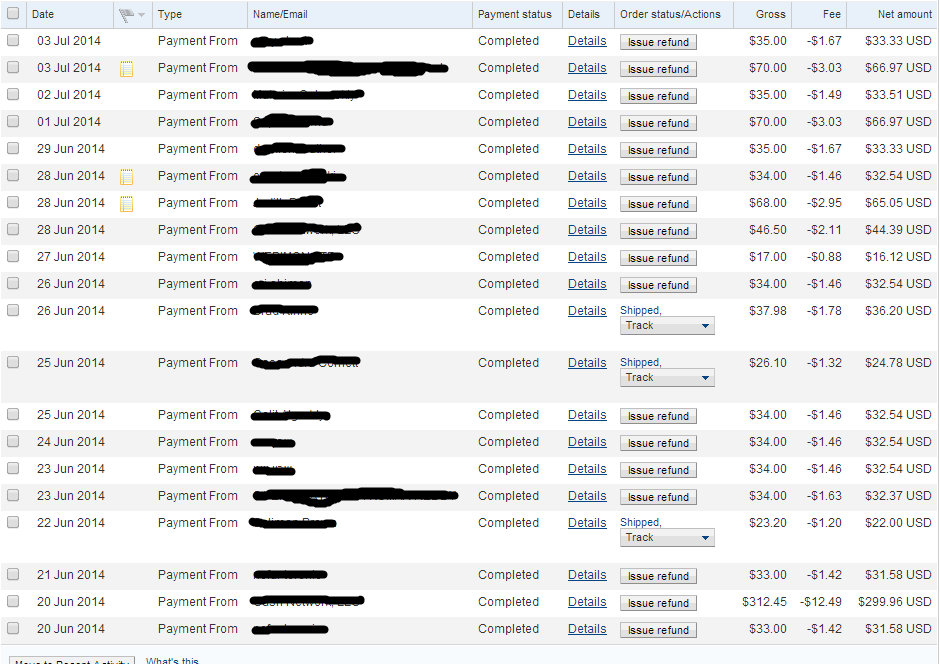Open the note icon on the 28 Jun $34.00 payment
This screenshot has width=940, height=664.
pos(126,177)
